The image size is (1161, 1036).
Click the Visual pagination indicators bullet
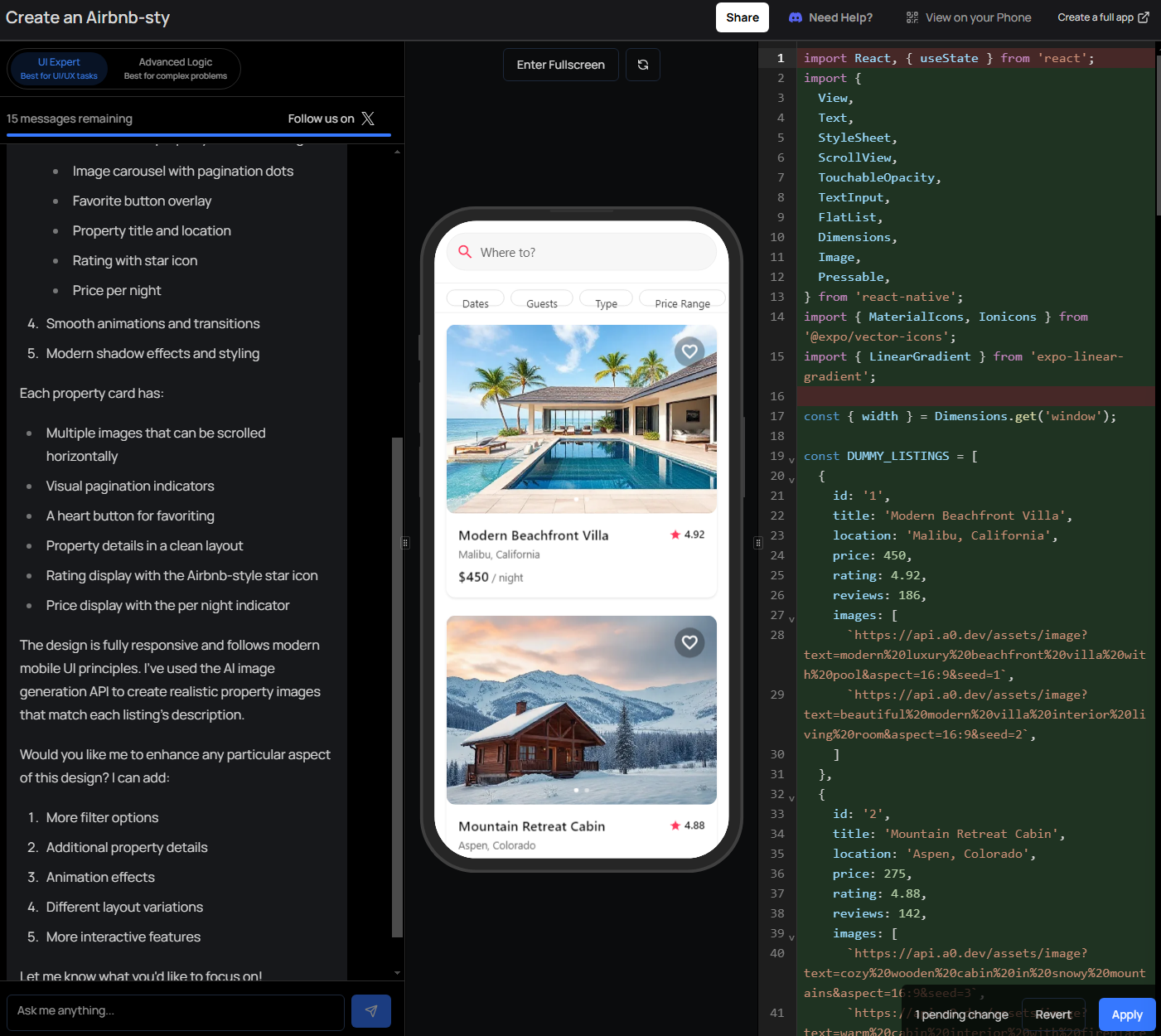point(130,486)
